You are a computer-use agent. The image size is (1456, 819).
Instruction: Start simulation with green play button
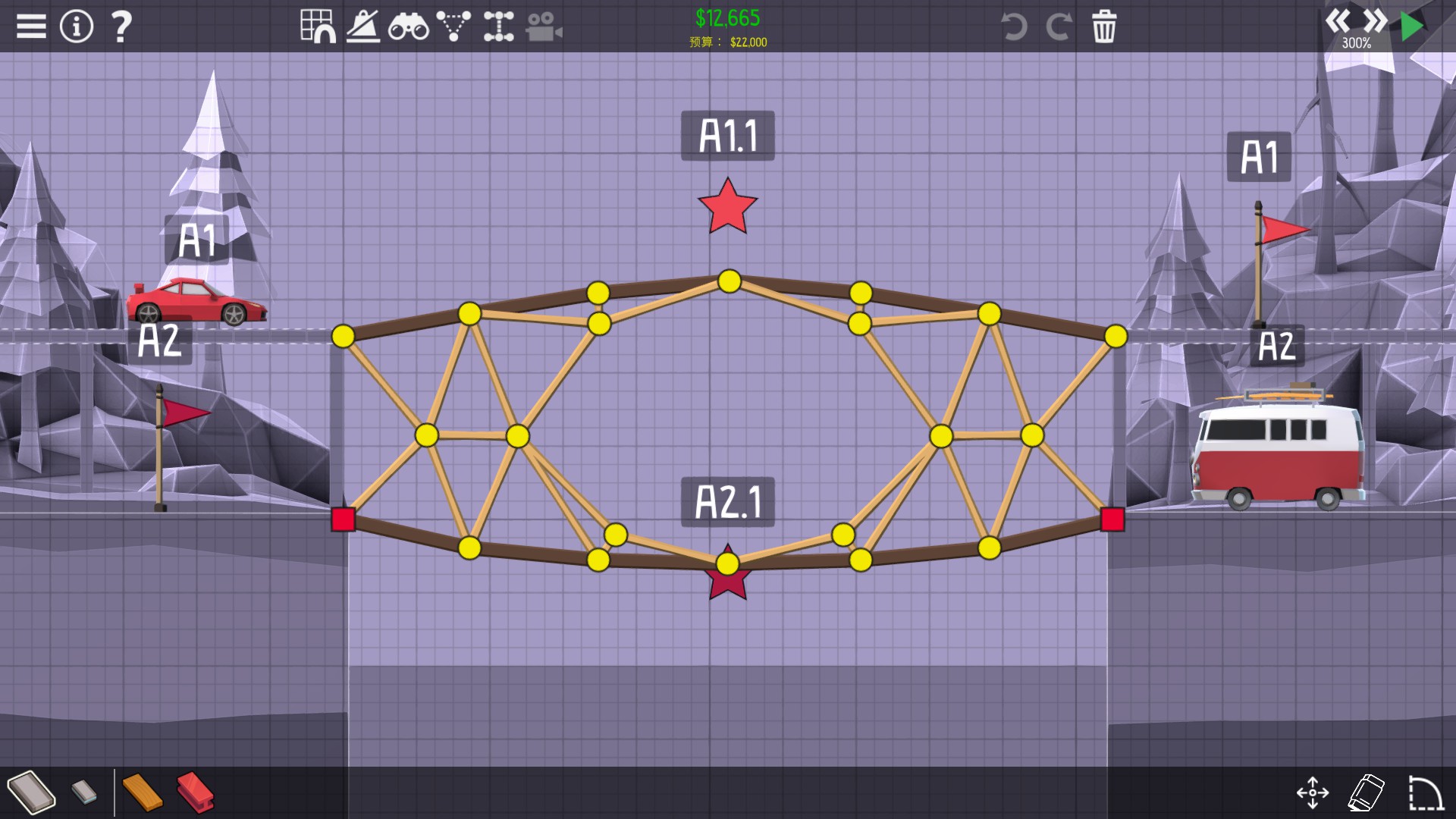pos(1412,27)
